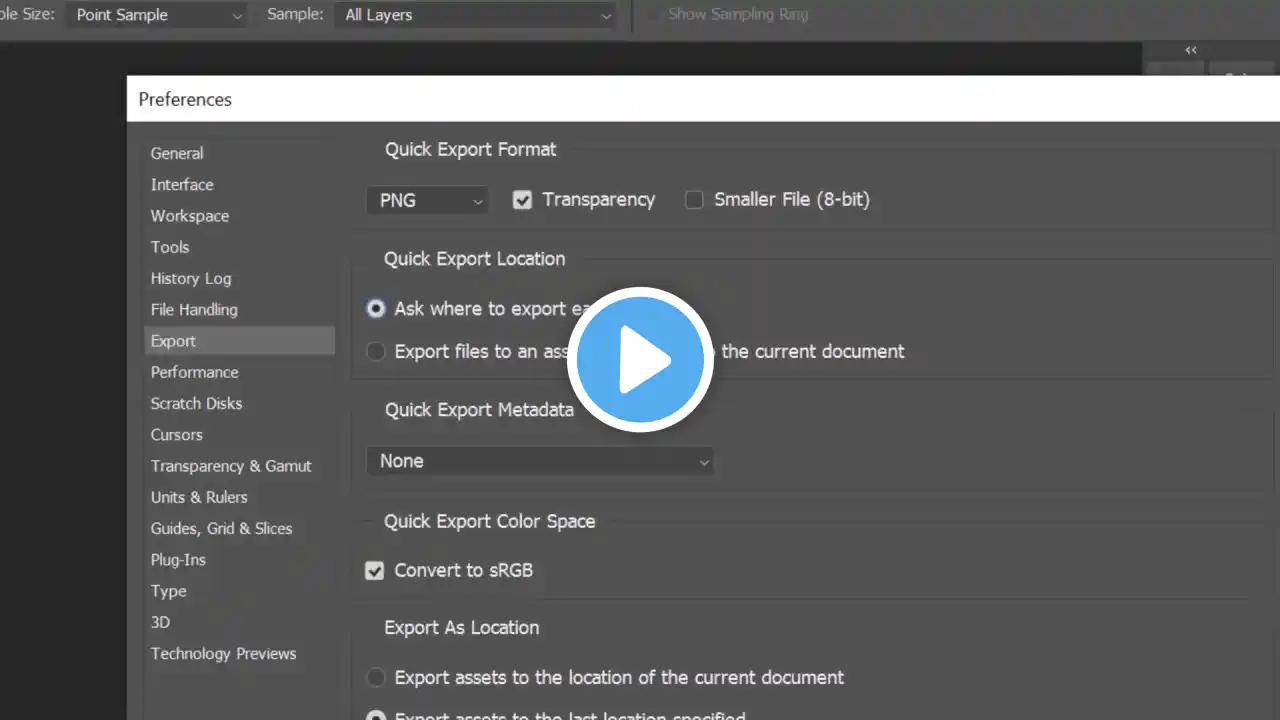Click the Quick Export Format heading
This screenshot has height=720, width=1280.
click(x=470, y=149)
